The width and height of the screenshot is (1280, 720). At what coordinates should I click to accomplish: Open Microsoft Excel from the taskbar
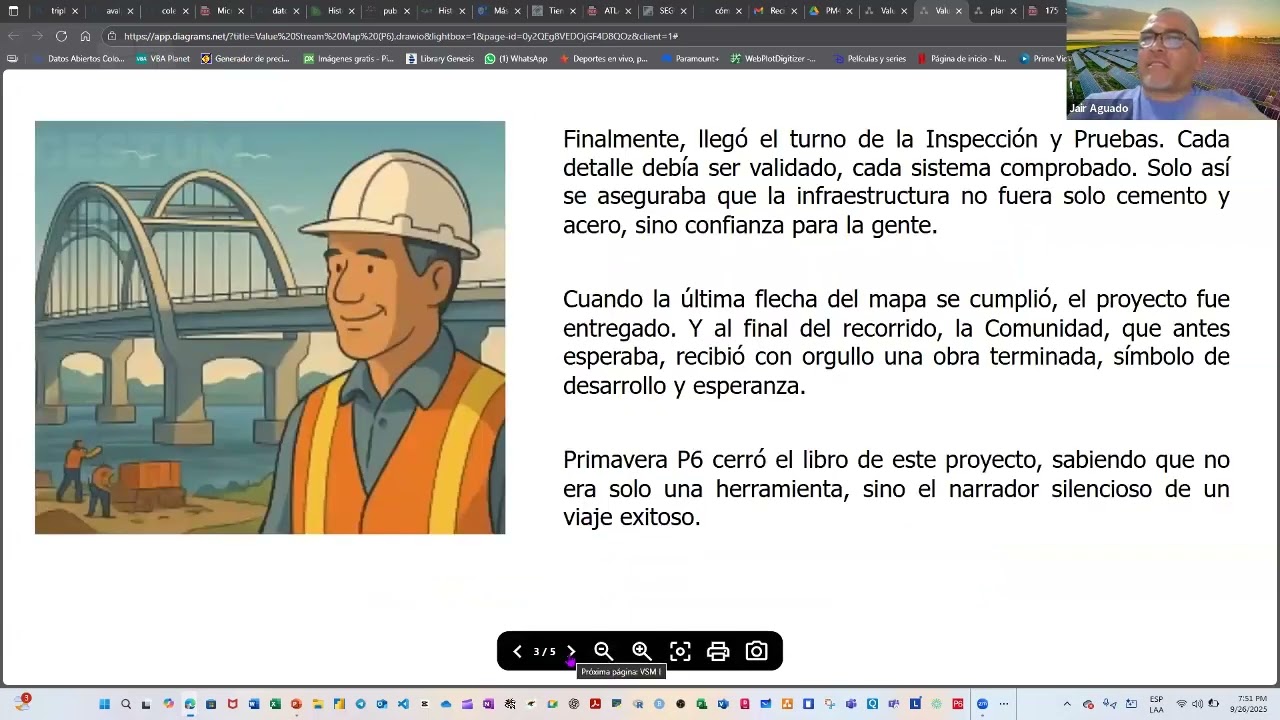tap(275, 704)
